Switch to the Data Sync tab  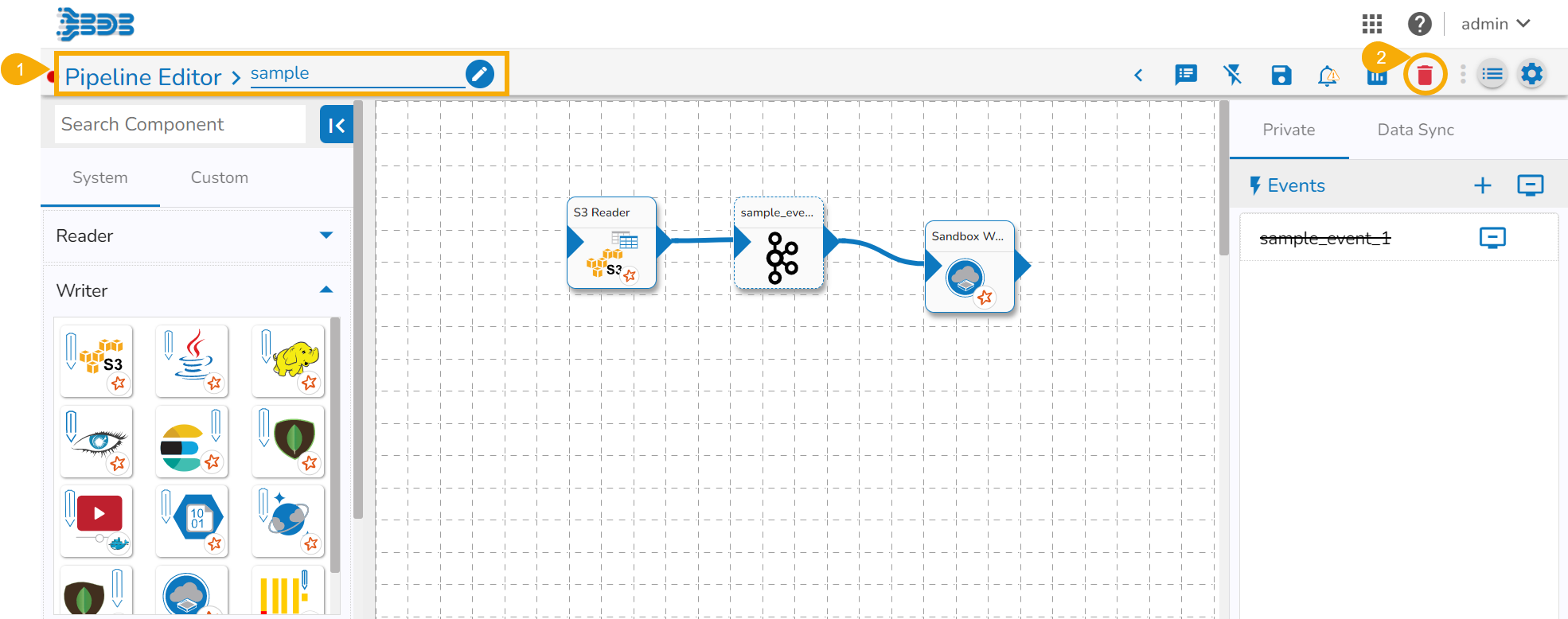pos(1416,130)
